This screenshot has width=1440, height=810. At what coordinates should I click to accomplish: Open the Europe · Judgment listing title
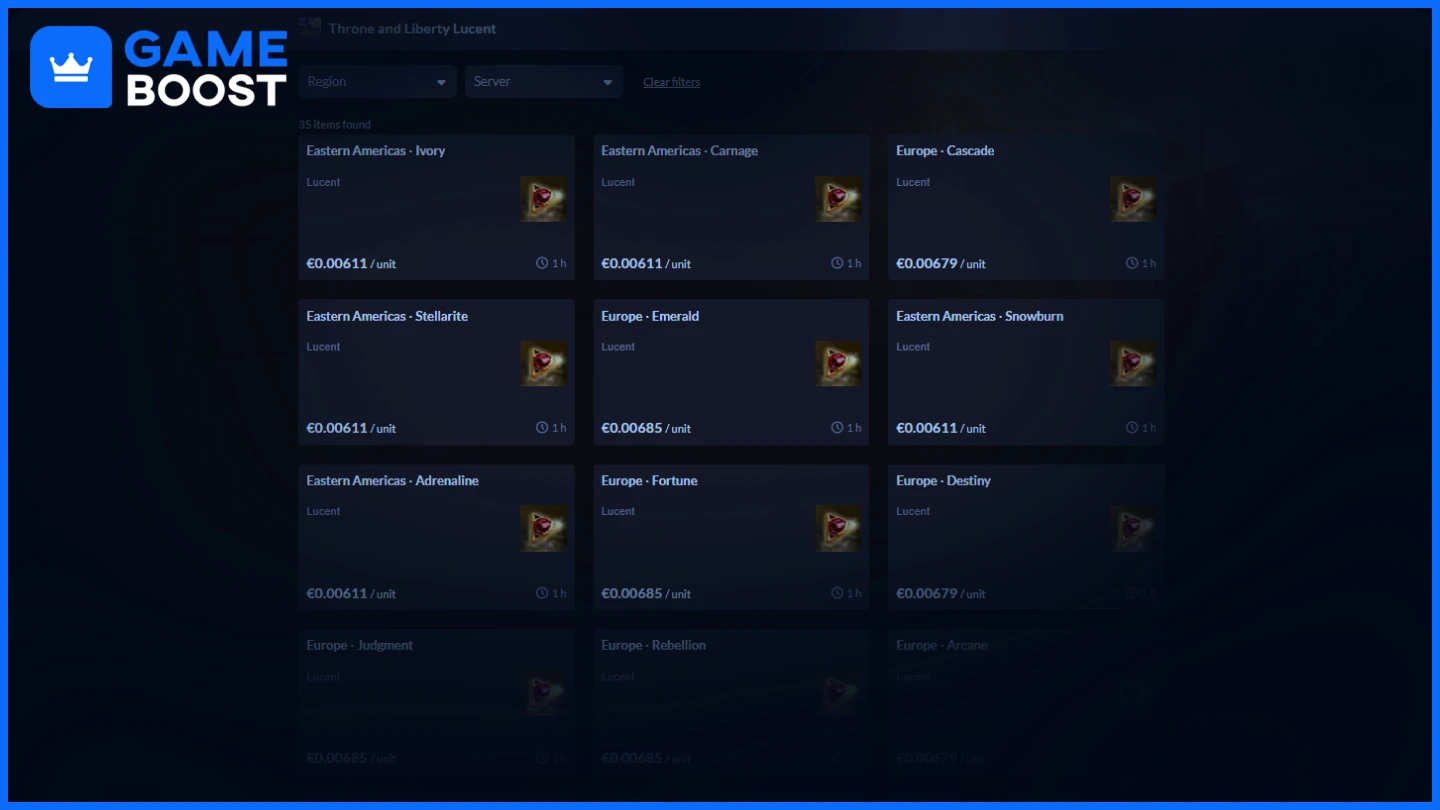coord(360,645)
